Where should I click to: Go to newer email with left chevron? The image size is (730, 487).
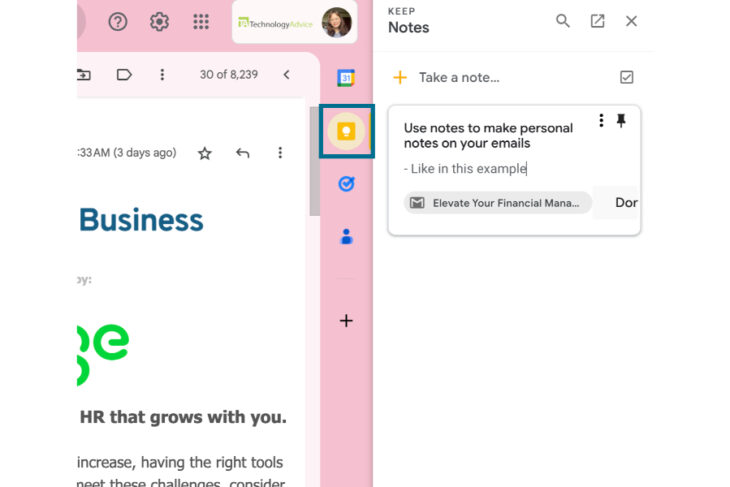point(287,74)
